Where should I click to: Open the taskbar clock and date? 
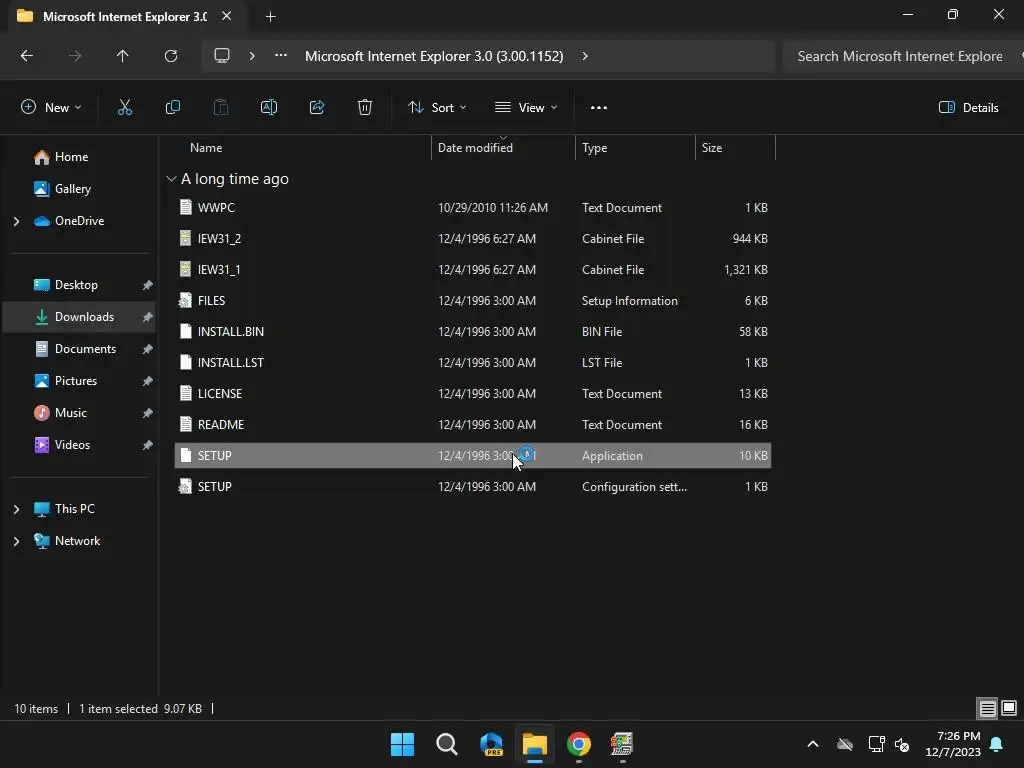tap(953, 744)
